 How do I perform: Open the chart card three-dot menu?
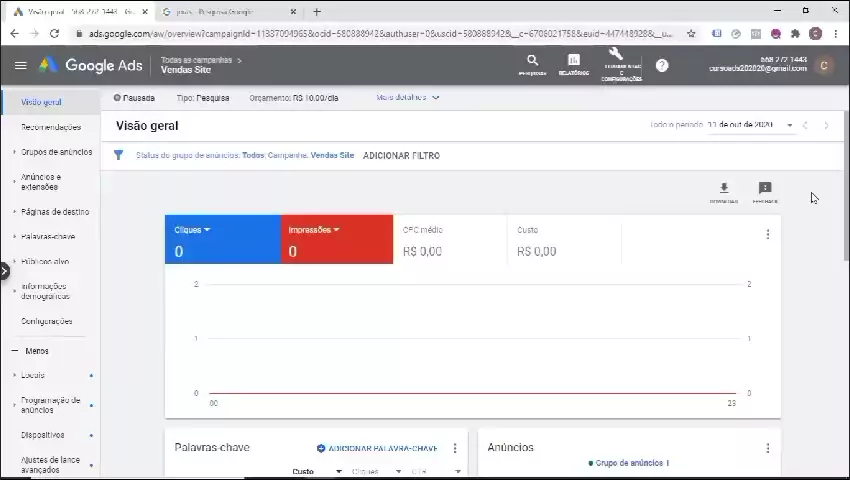[767, 234]
